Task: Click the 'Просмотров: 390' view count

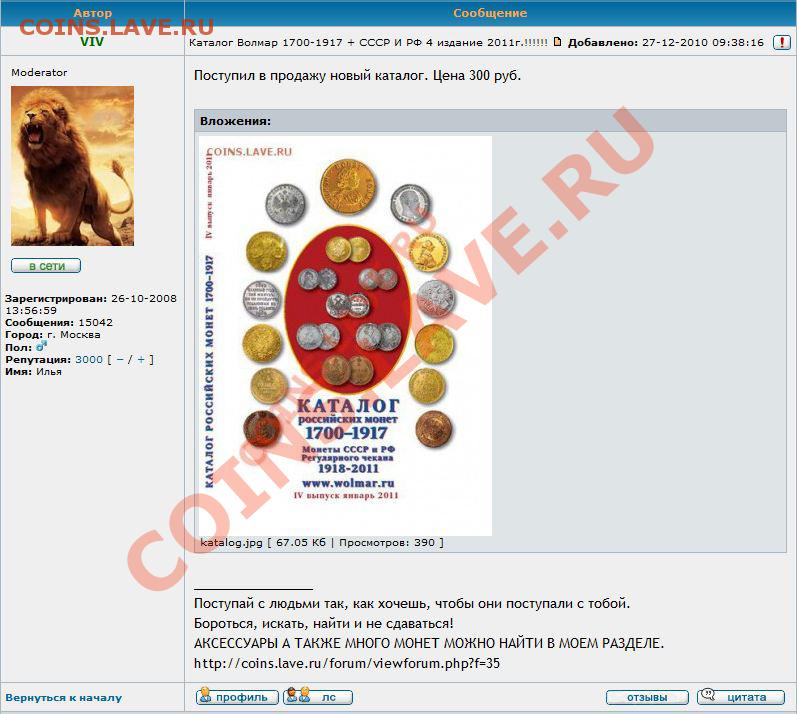Action: point(387,543)
